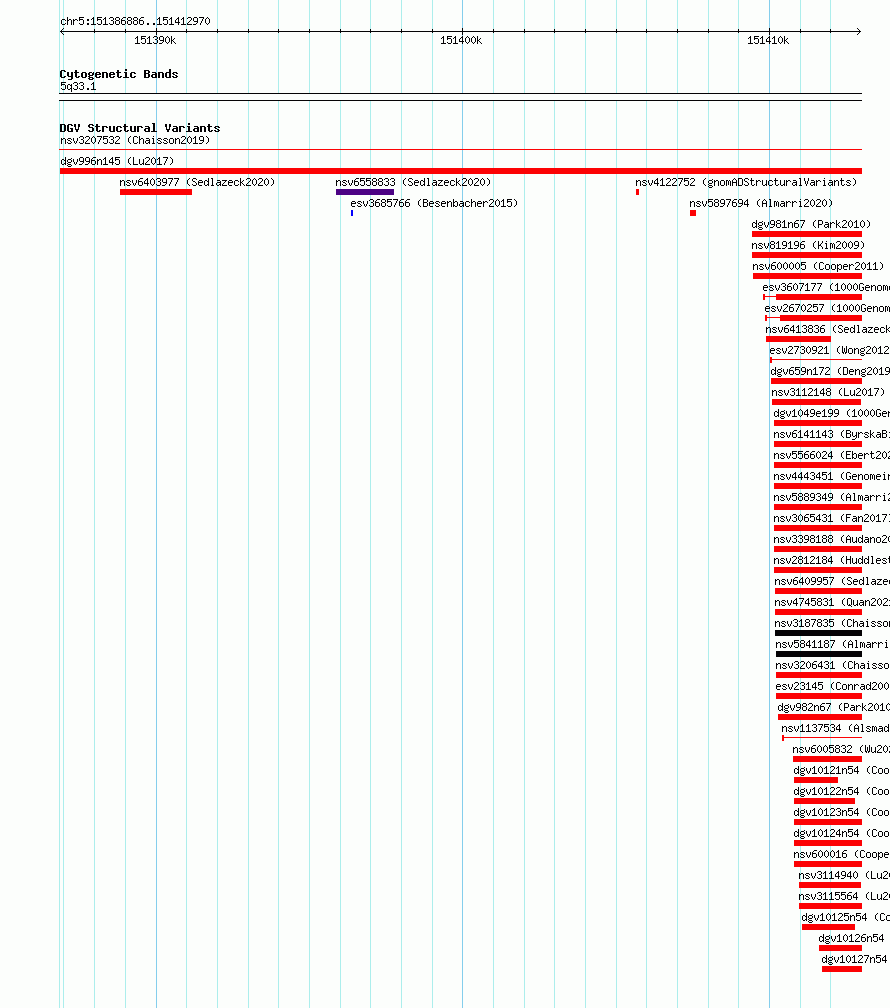Click the nsv3187835 variant label

[x=832, y=624]
